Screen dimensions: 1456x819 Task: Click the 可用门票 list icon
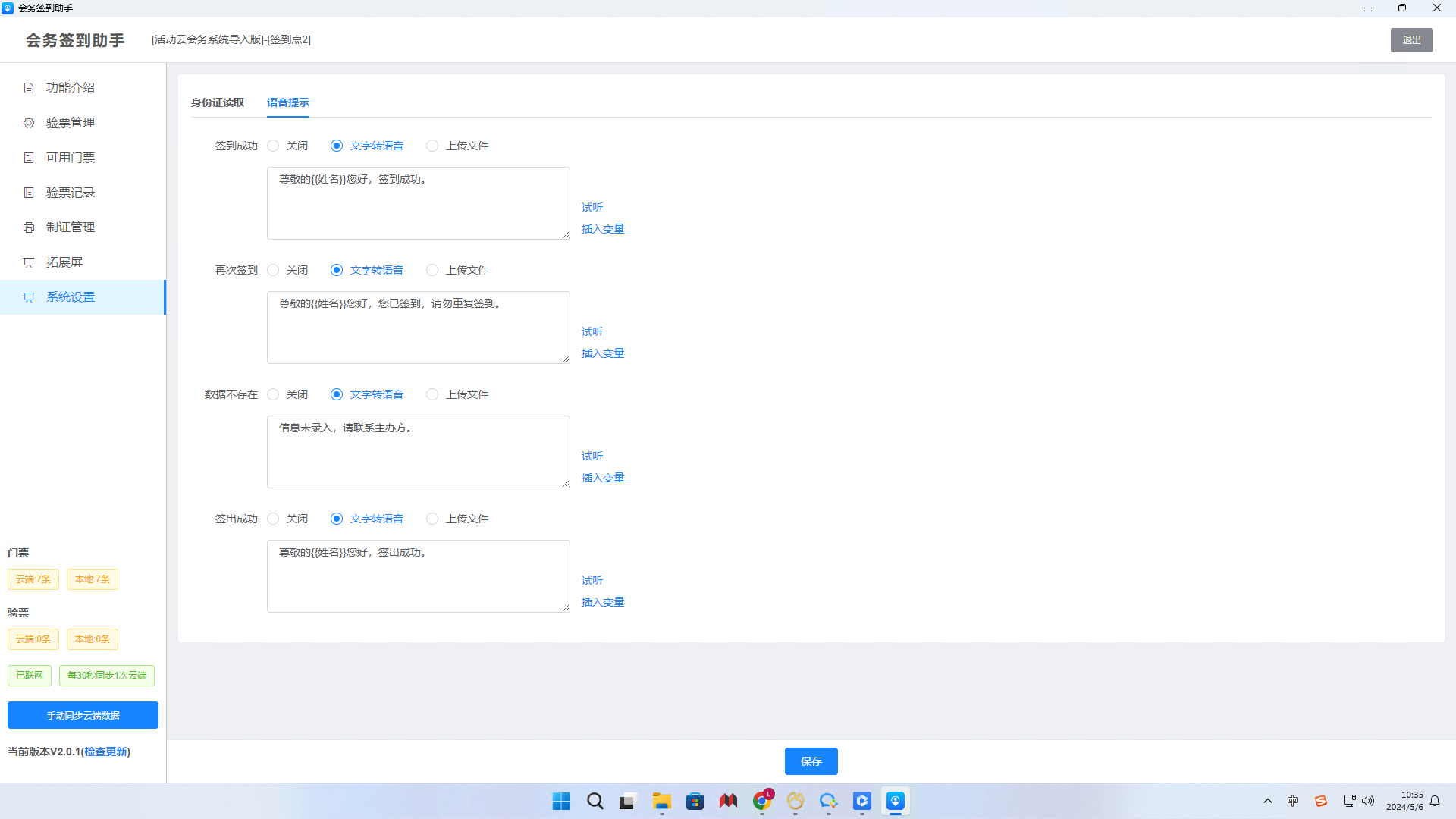point(29,158)
